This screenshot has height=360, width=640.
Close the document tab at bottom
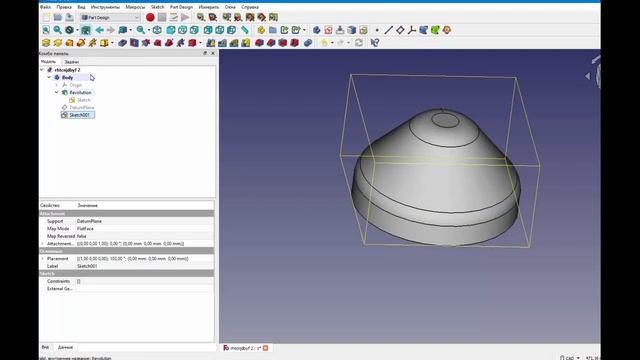tap(266, 348)
